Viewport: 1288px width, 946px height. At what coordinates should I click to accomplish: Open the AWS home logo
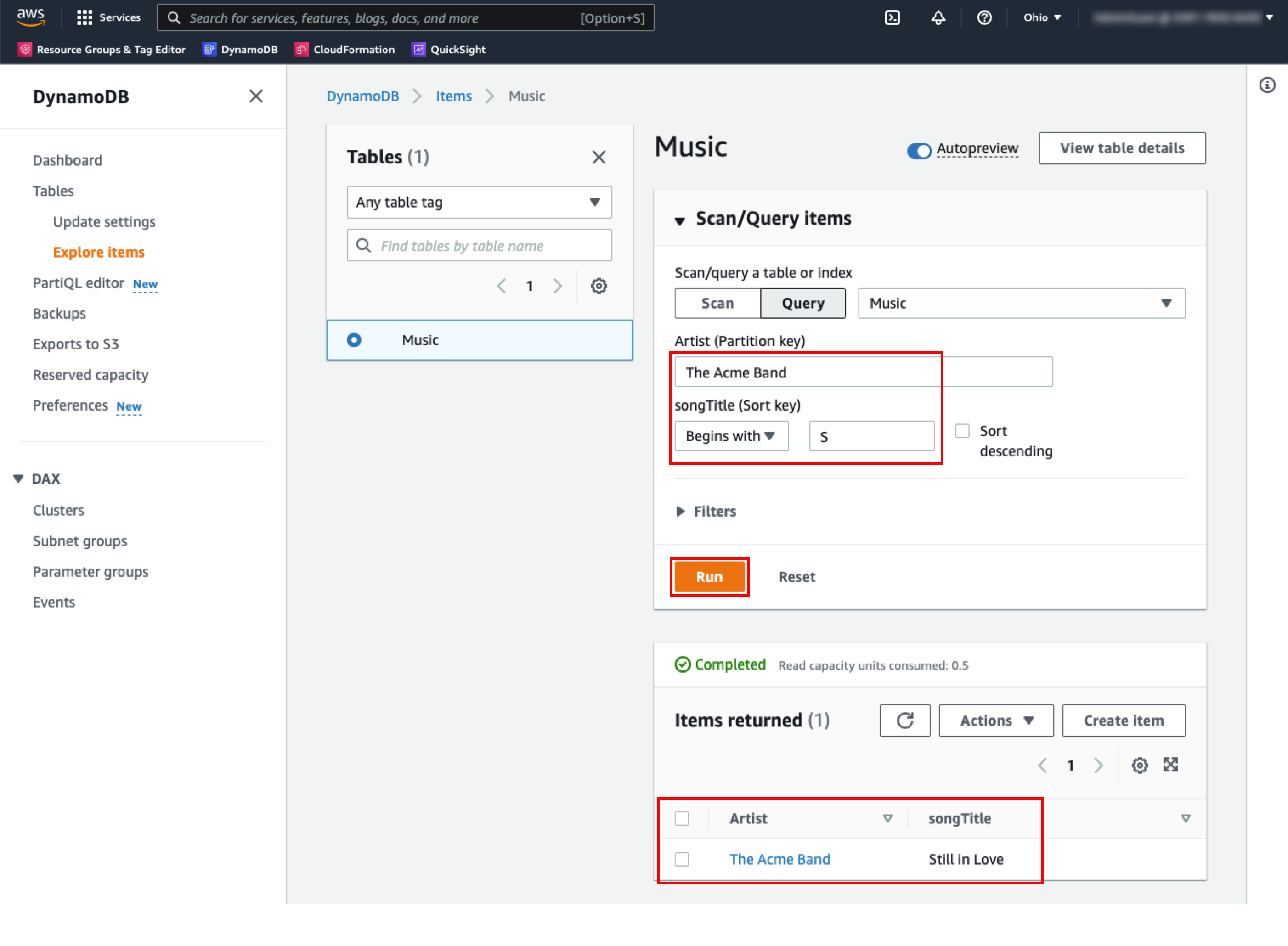(x=31, y=17)
